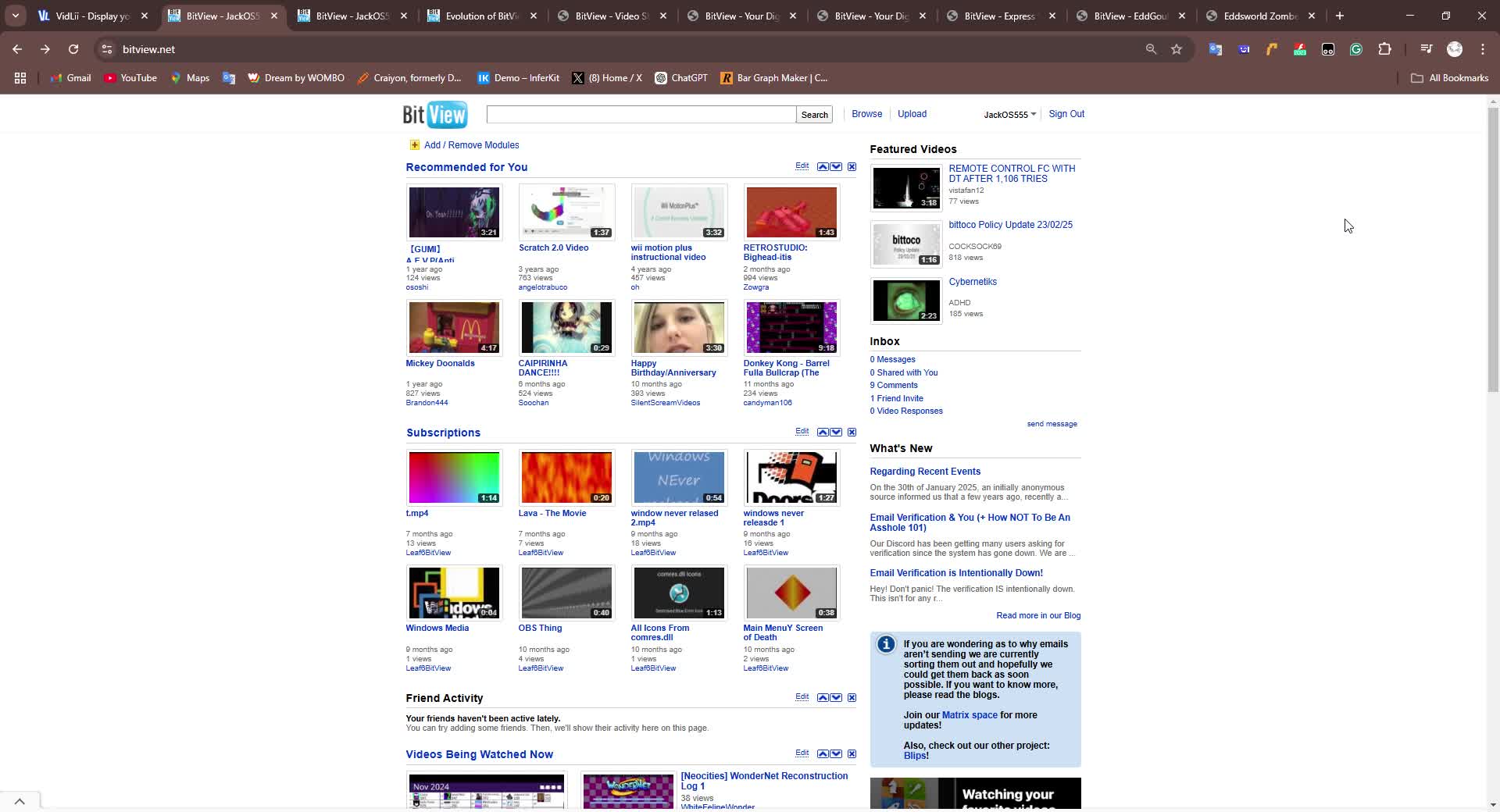The image size is (1500, 812).
Task: Open the Upload link
Action: 912,114
